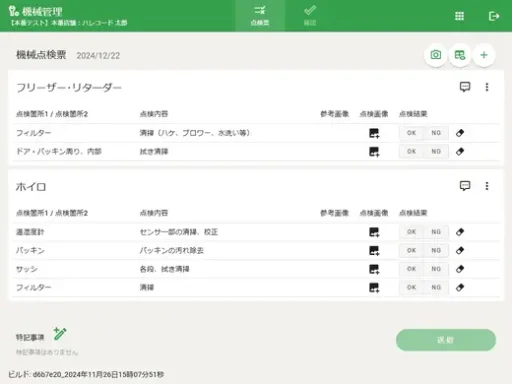Click the 送信 submit button
The width and height of the screenshot is (512, 384).
point(446,340)
